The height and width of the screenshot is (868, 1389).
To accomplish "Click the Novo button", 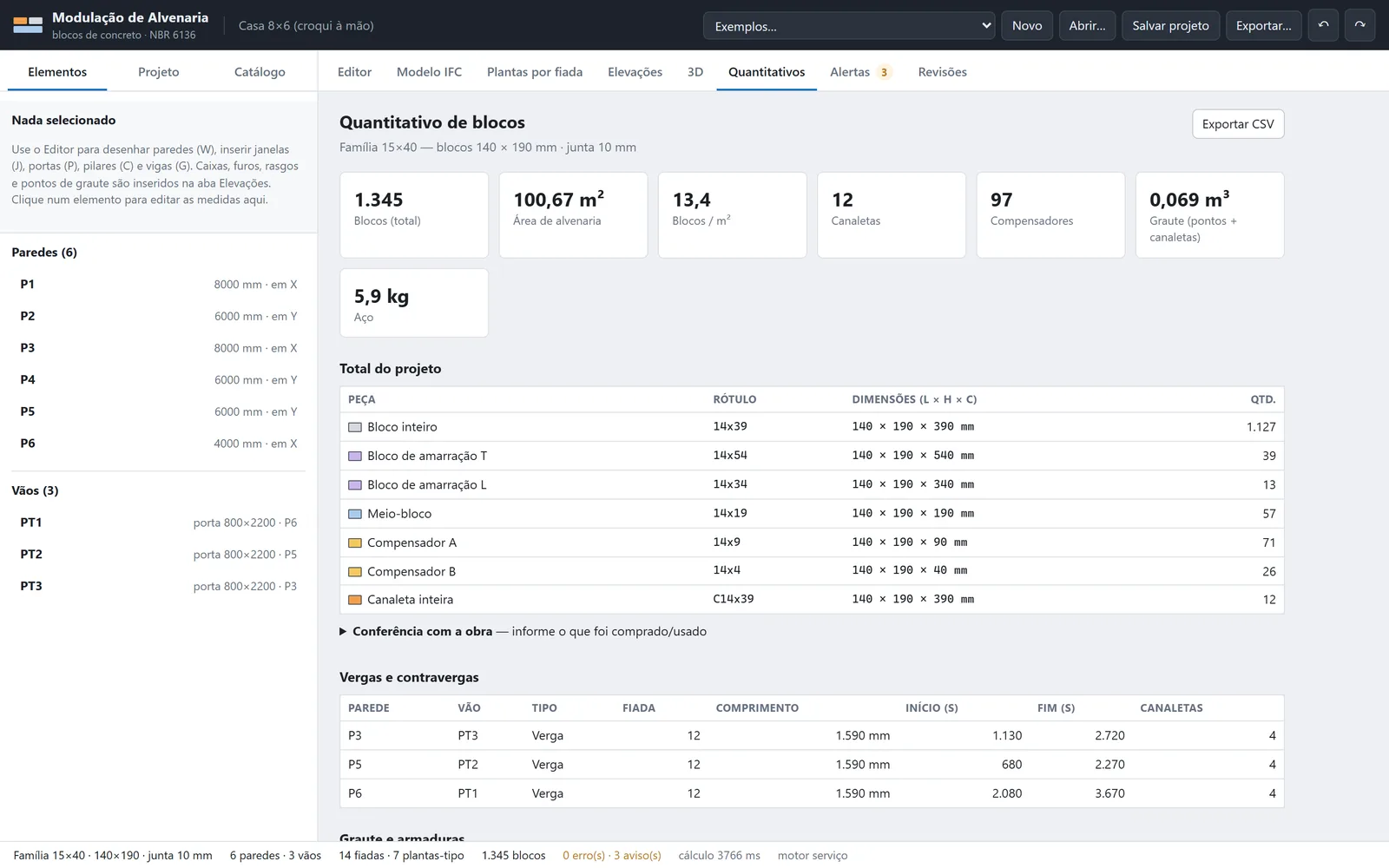I will tap(1027, 25).
